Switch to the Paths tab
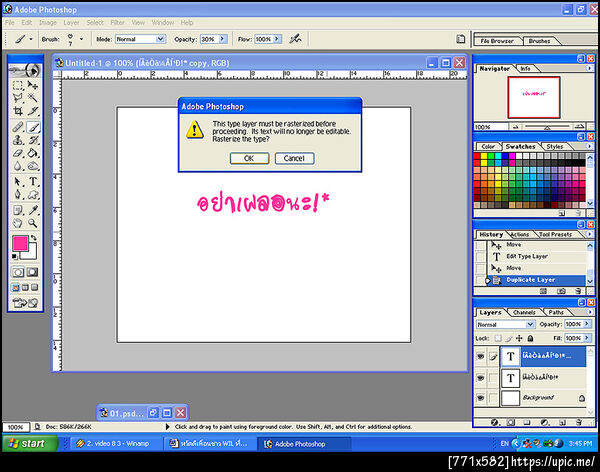 click(556, 312)
